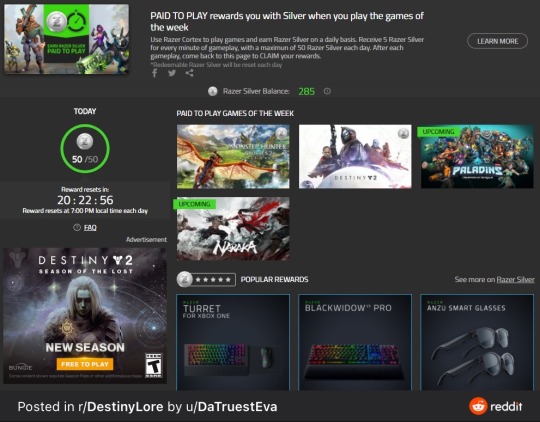Click the PAID TO PLAY GAMES OF THE WEEK heading
540x422 pixels.
coord(235,113)
